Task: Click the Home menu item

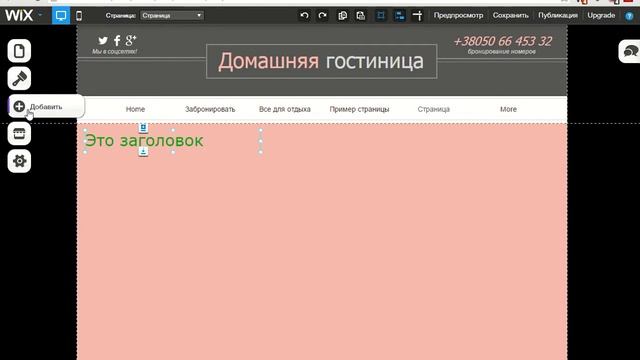Action: coord(135,109)
